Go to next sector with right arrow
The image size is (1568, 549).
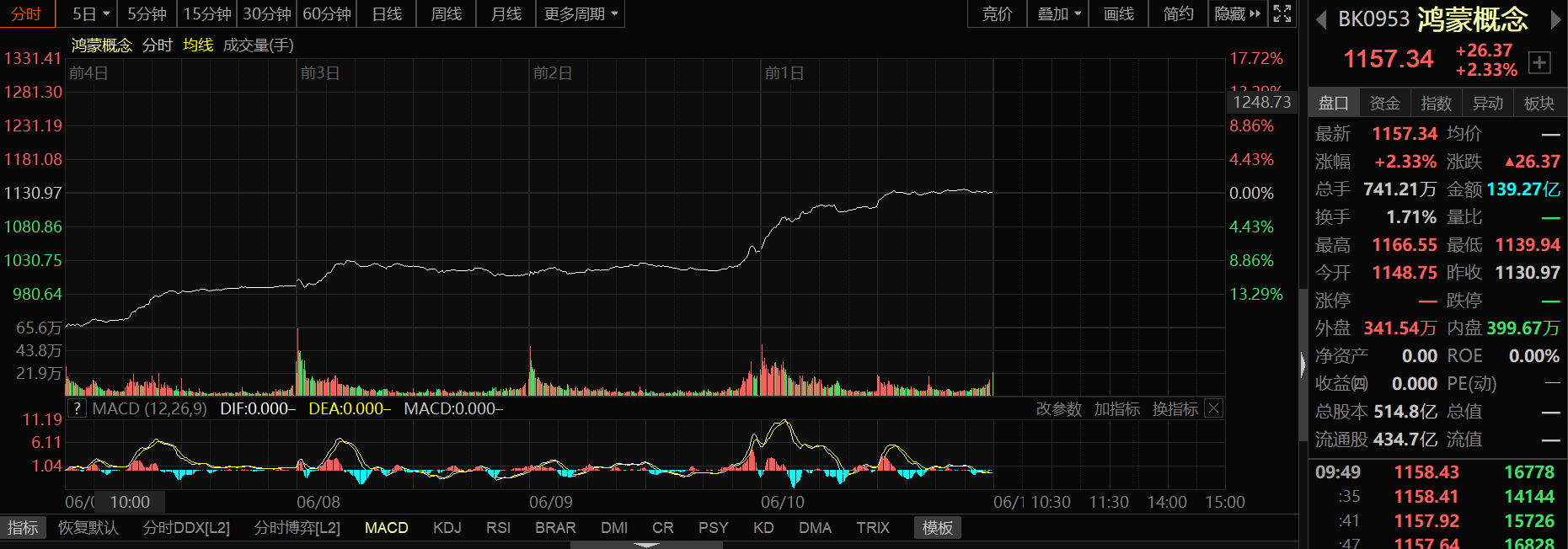pyautogui.click(x=1555, y=19)
